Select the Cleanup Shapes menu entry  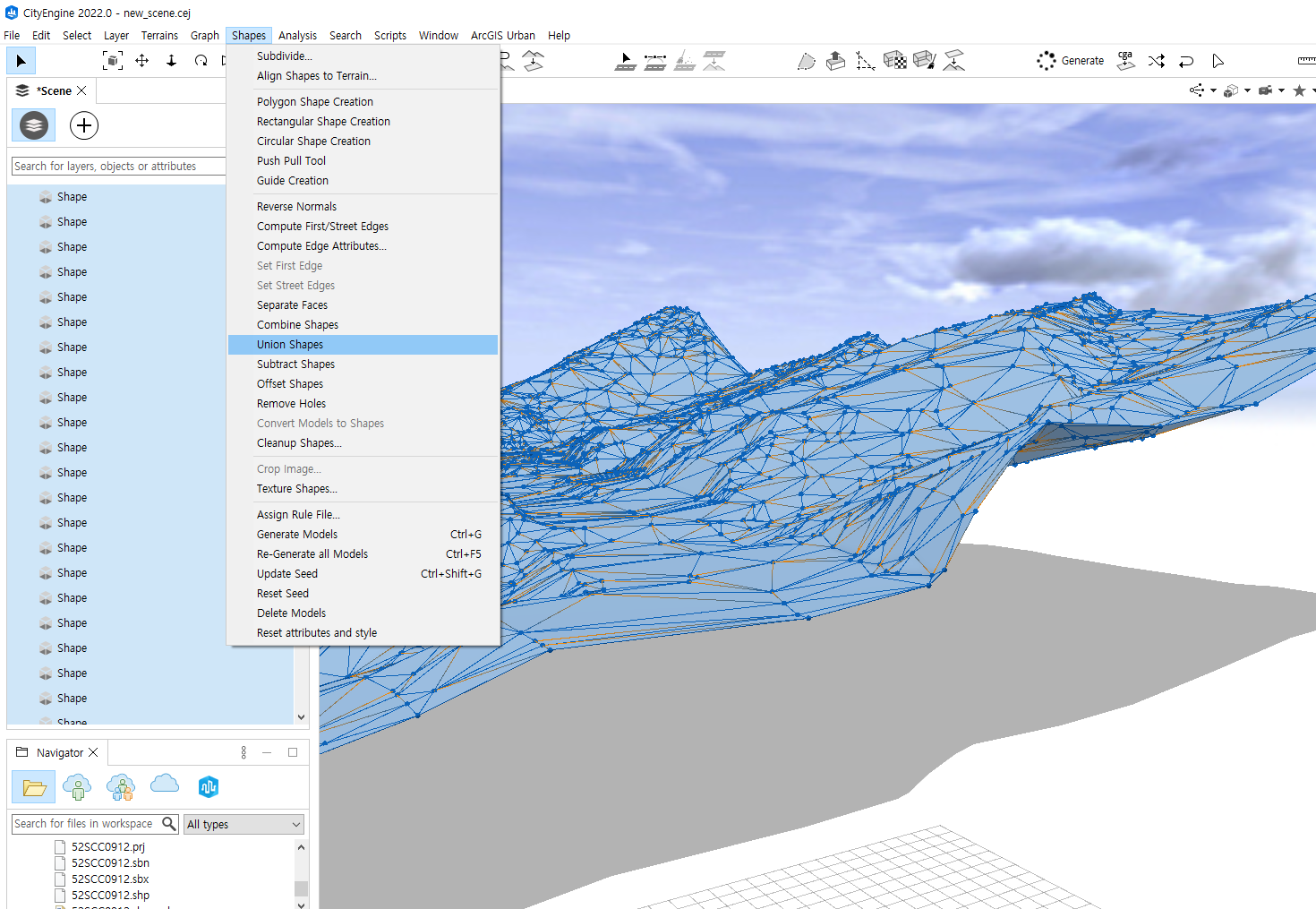coord(299,443)
